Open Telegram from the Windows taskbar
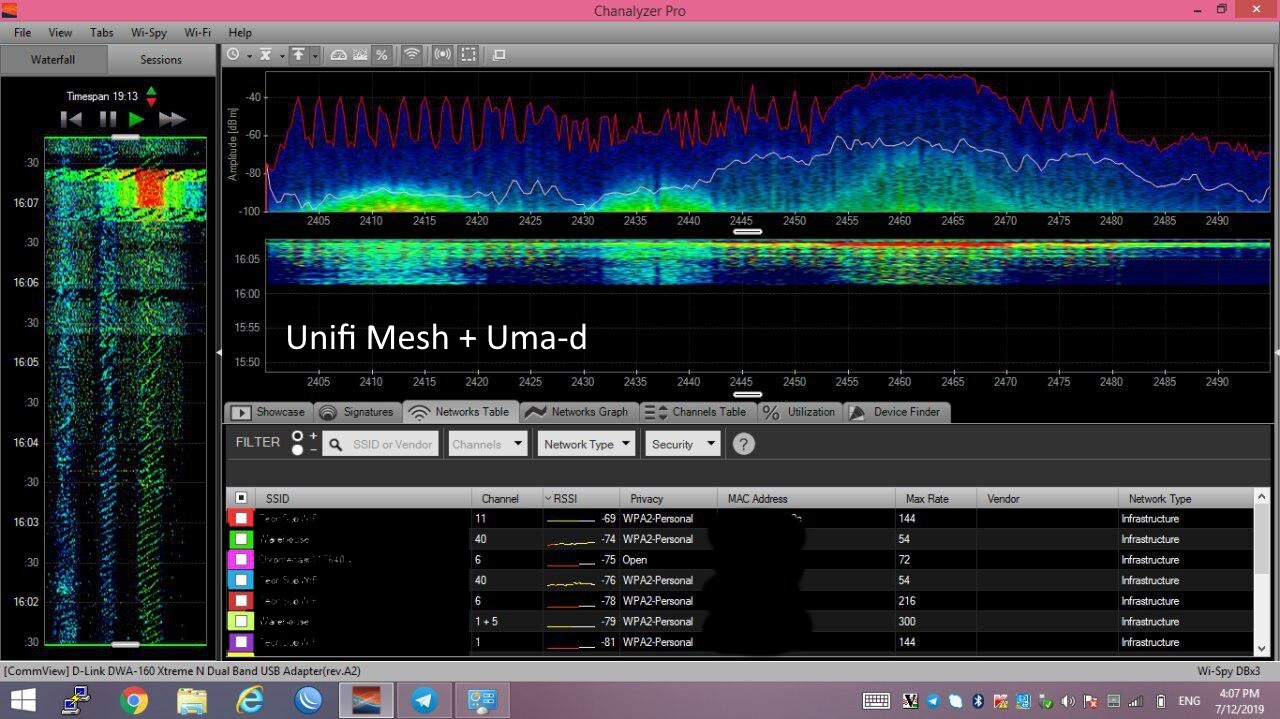Screen dimensions: 1280x719 424,701
